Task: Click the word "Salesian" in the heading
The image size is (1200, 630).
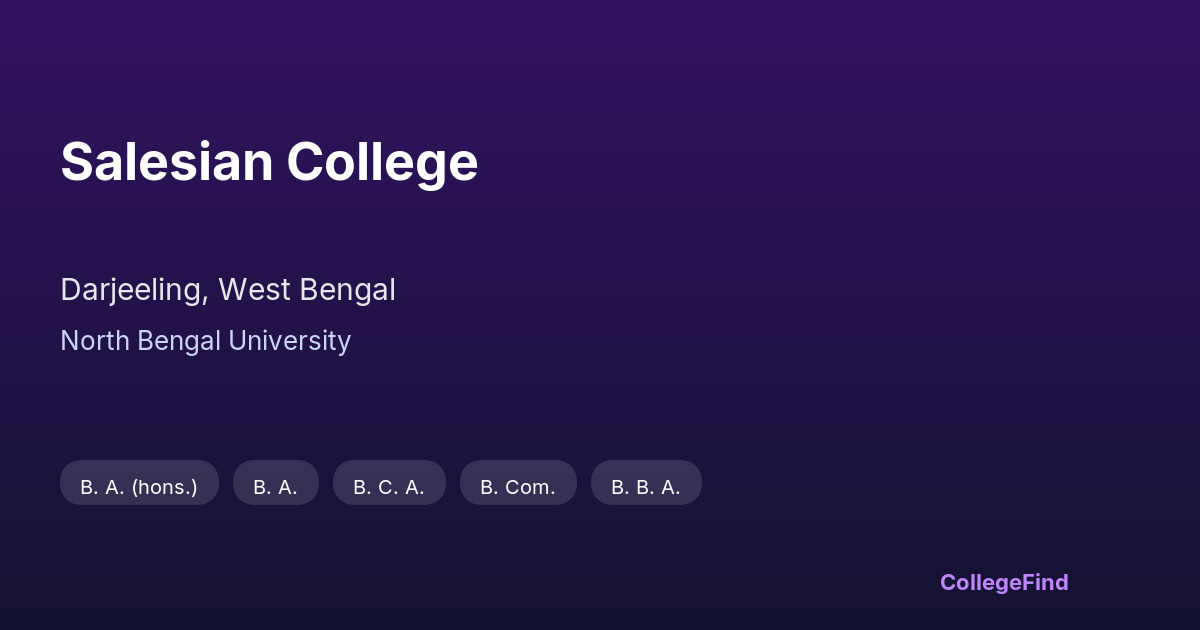Action: coord(166,162)
